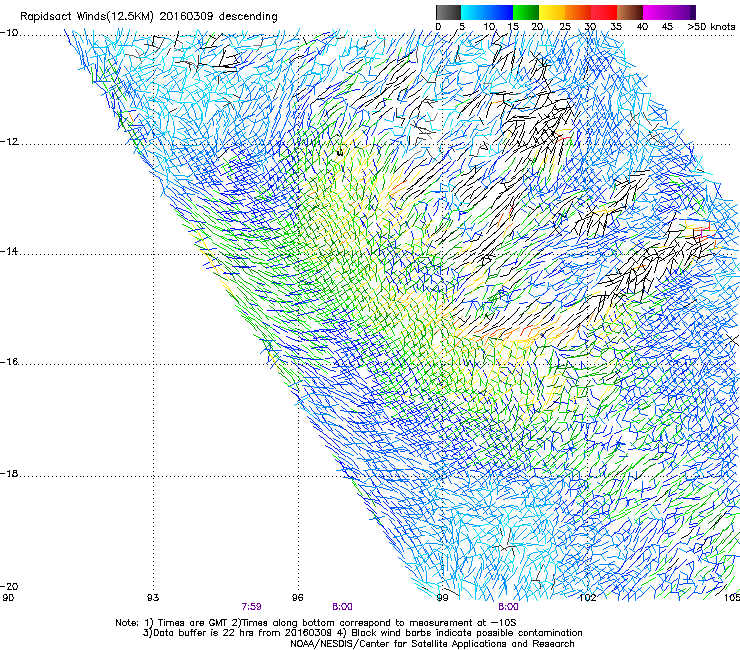Select the '-12' latitude axis label
740x650 pixels.
pos(9,142)
